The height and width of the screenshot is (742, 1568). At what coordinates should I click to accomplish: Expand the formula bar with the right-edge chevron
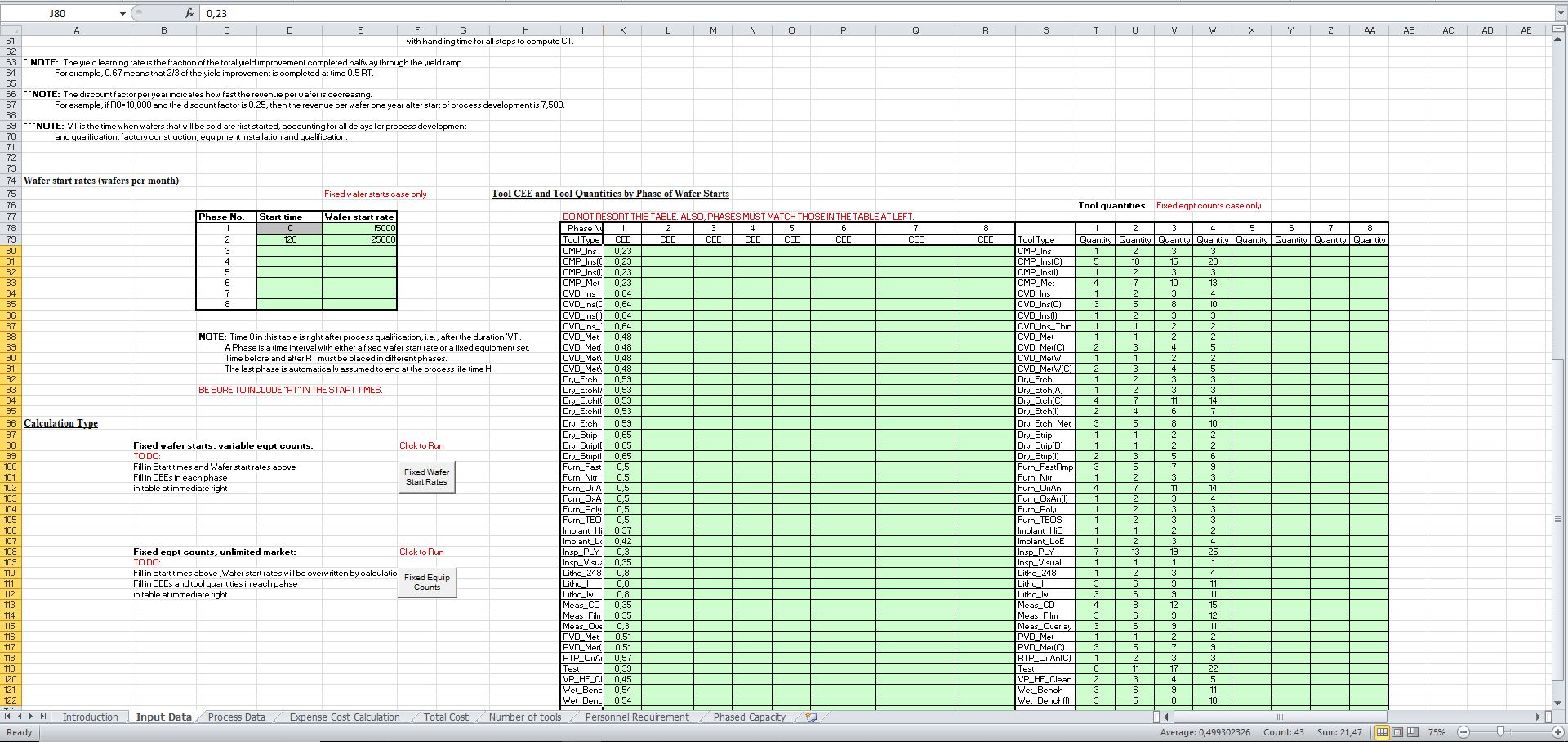[x=1560, y=13]
